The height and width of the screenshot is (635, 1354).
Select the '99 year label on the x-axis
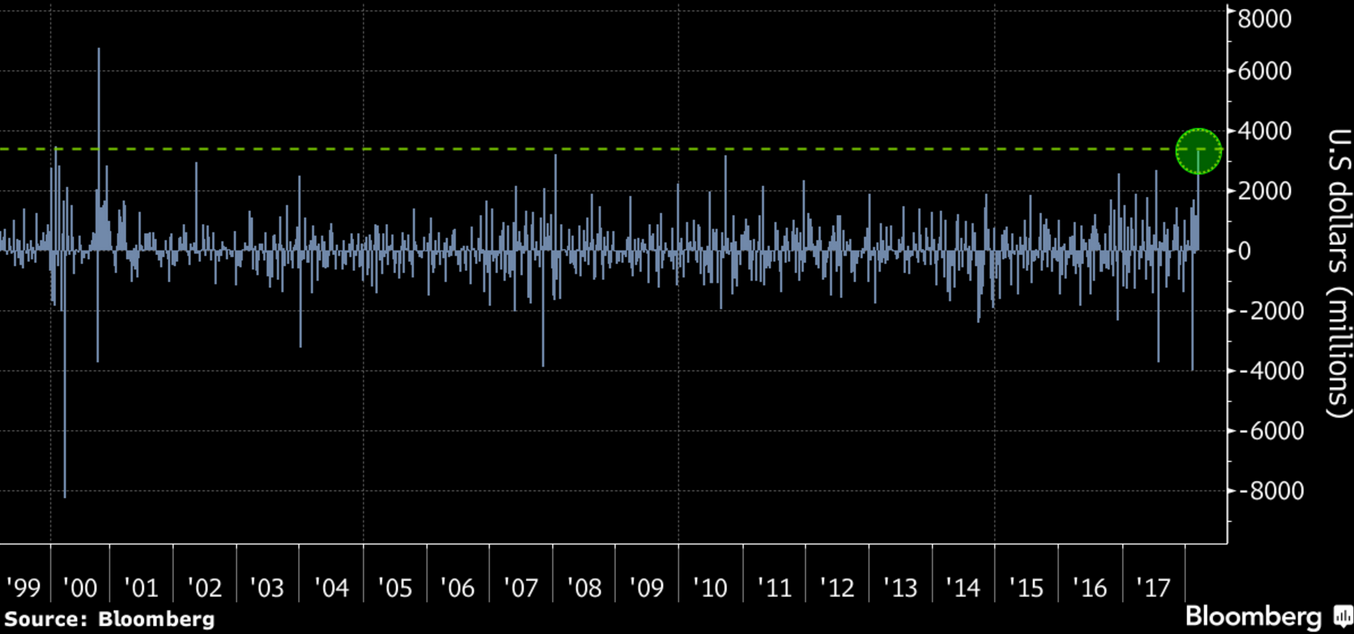click(x=22, y=587)
